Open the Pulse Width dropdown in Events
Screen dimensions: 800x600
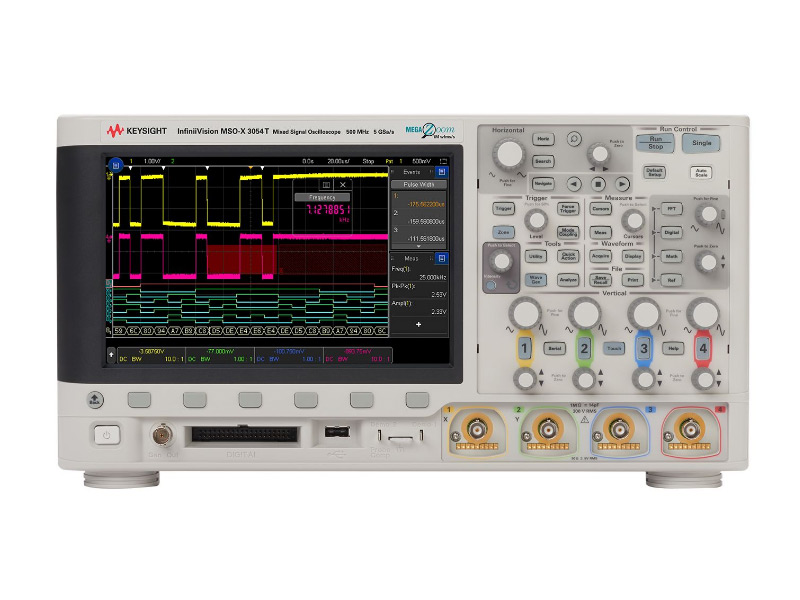418,184
